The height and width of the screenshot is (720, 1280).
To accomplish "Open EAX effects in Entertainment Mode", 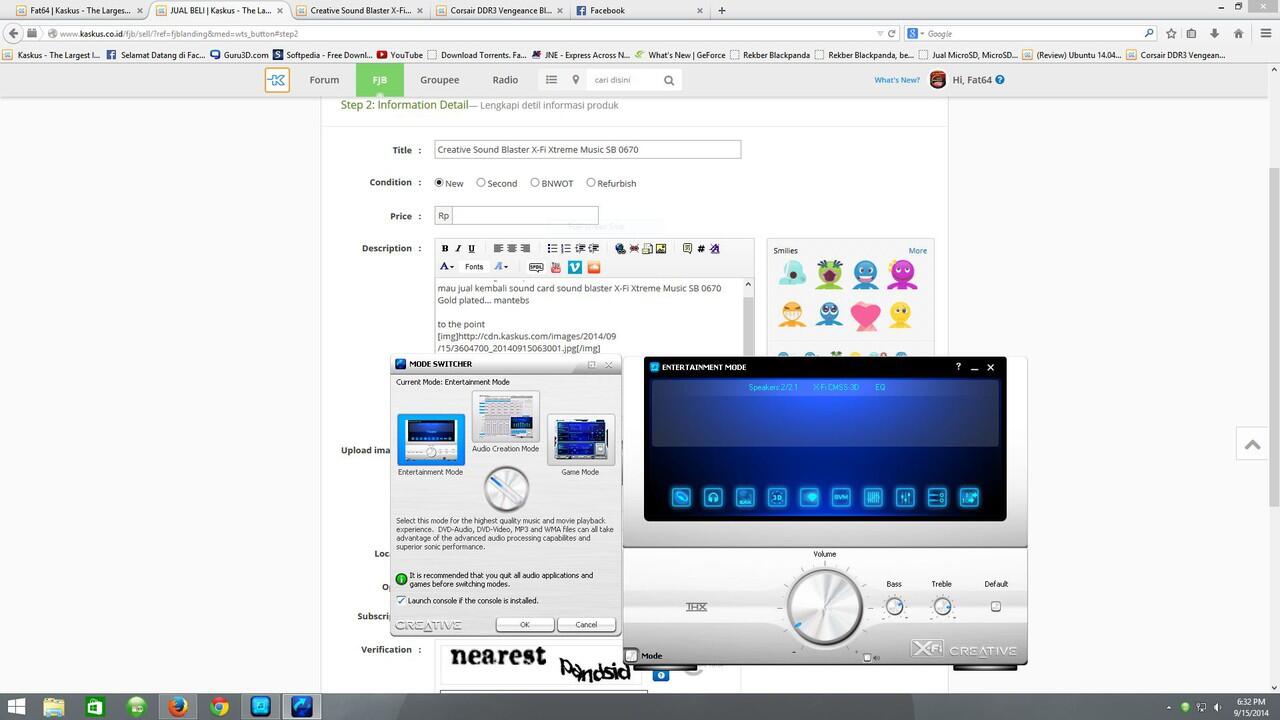I will pos(745,497).
